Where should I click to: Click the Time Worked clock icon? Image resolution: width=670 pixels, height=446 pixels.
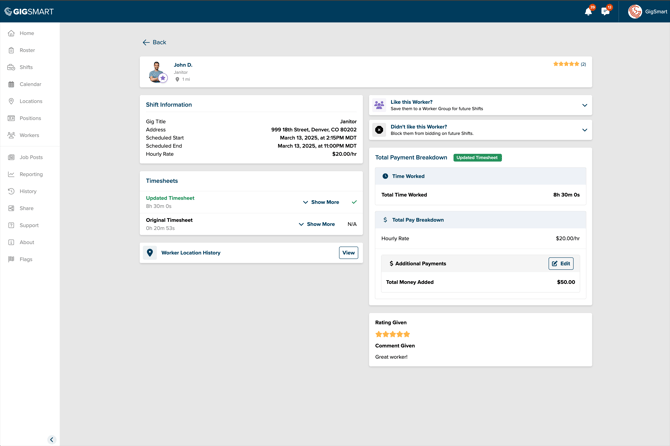click(x=385, y=176)
